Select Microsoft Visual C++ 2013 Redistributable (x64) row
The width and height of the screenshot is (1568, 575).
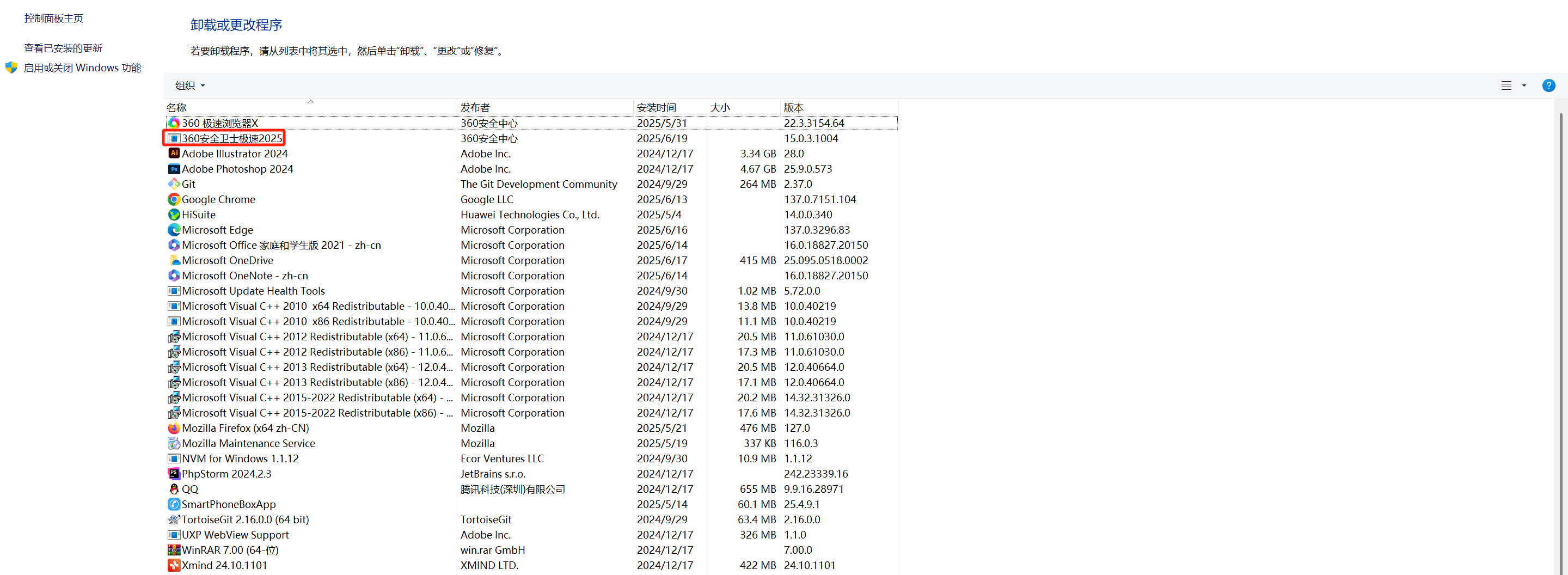click(532, 367)
